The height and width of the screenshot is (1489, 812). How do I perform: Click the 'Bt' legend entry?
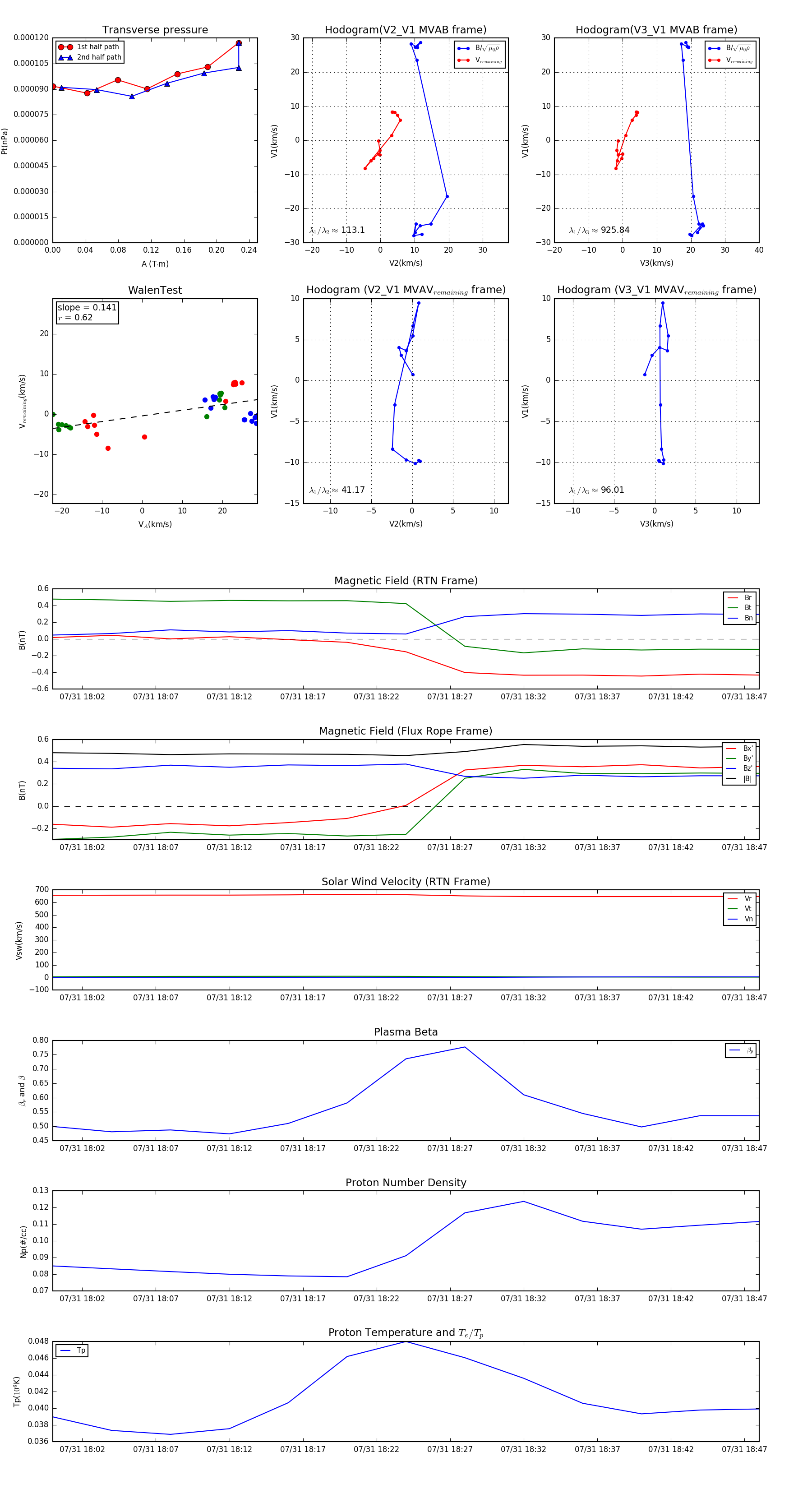coord(740,608)
